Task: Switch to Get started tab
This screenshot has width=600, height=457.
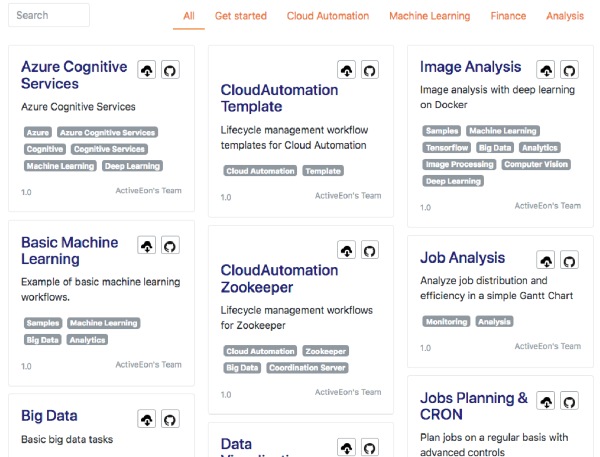Action: (x=241, y=16)
